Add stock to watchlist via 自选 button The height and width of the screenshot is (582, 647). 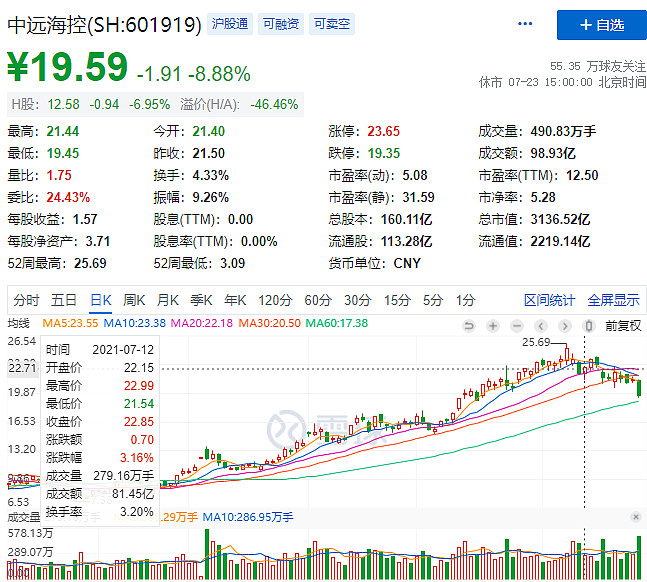coord(602,25)
